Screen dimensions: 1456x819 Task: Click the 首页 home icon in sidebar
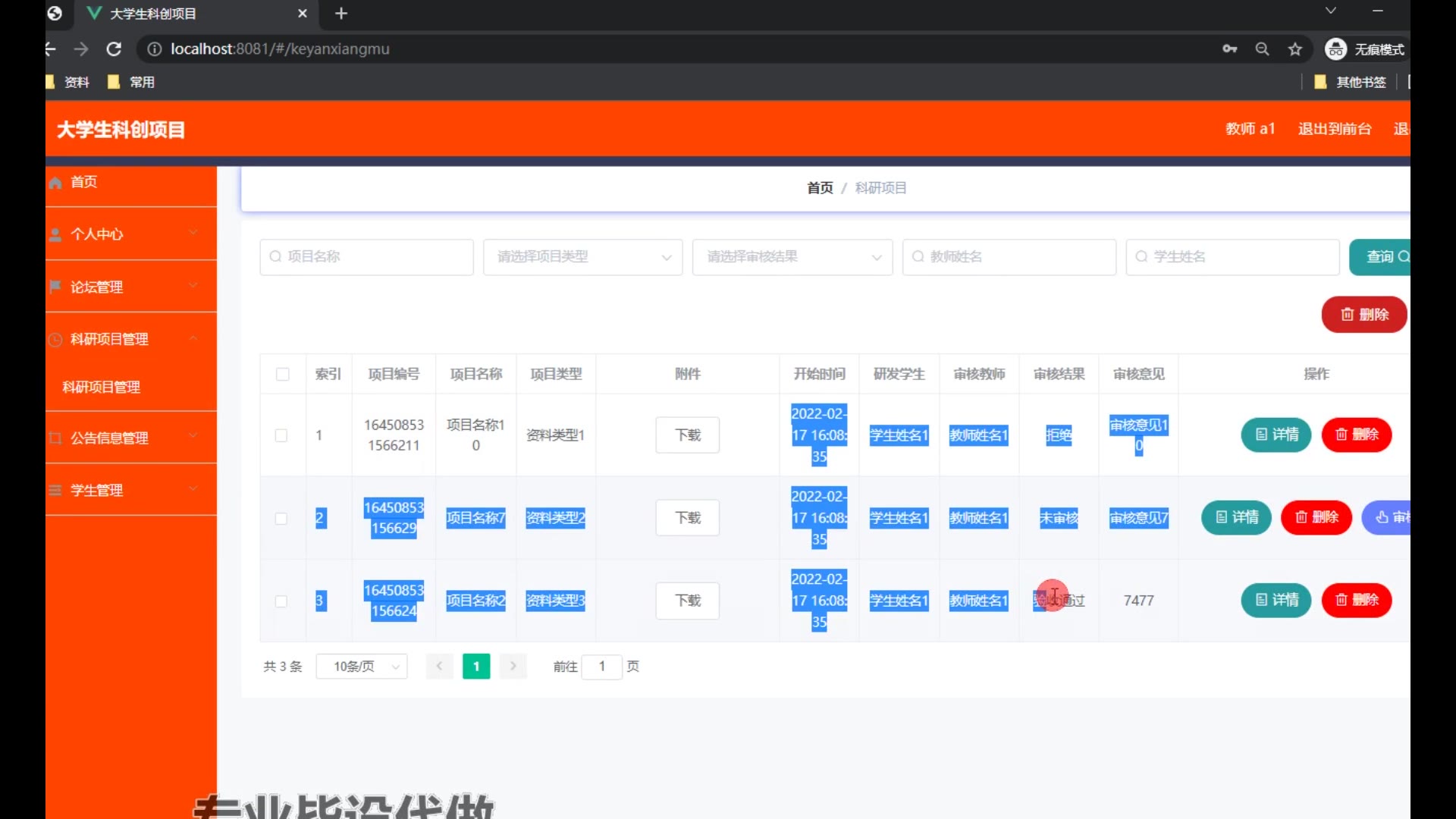click(55, 183)
